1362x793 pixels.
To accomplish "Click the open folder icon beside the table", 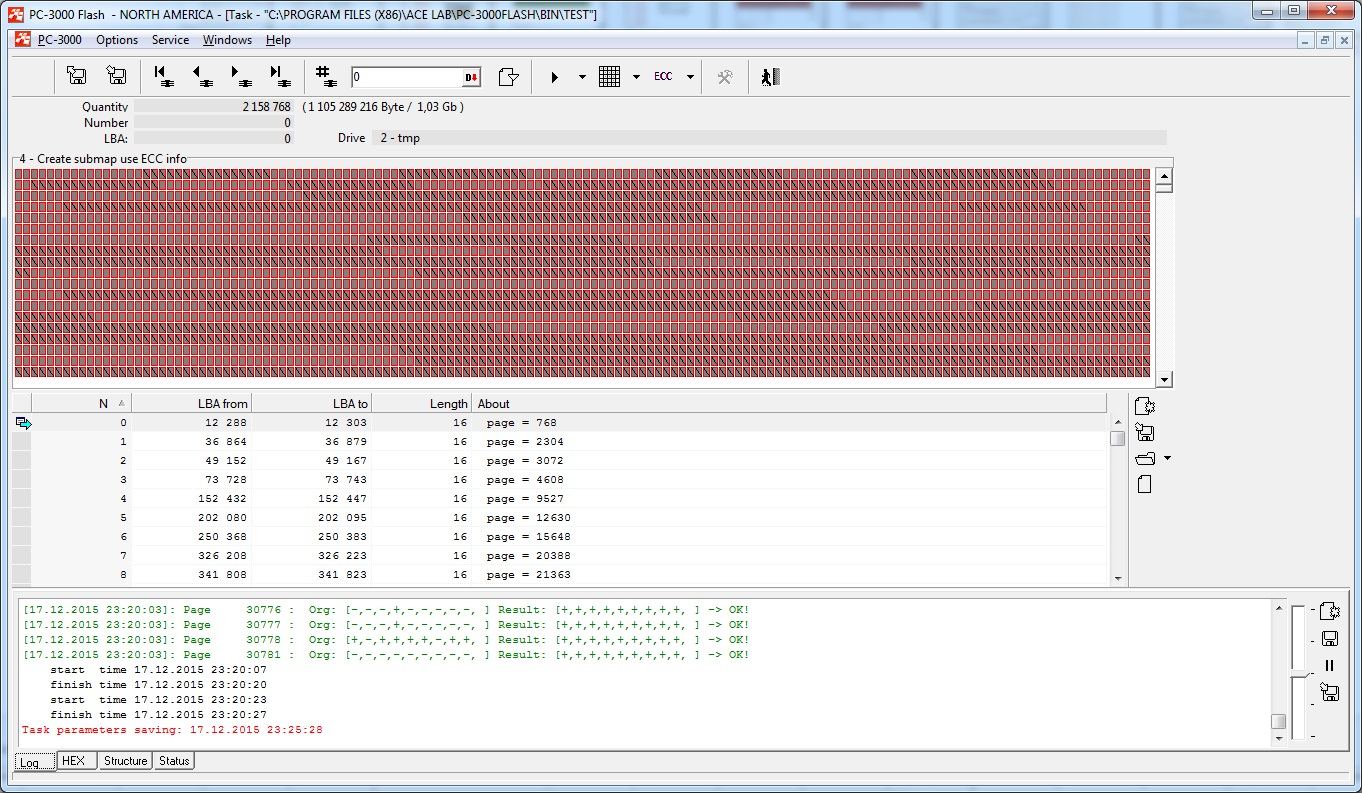I will pos(1146,459).
